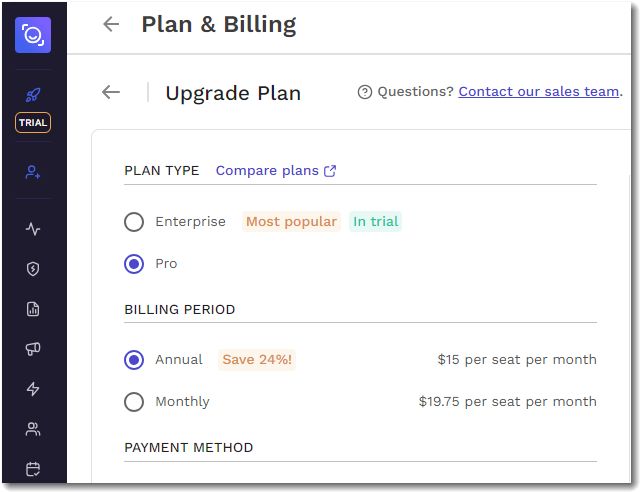This screenshot has width=640, height=492.
Task: Click the TRIAL badge in sidebar
Action: (33, 123)
